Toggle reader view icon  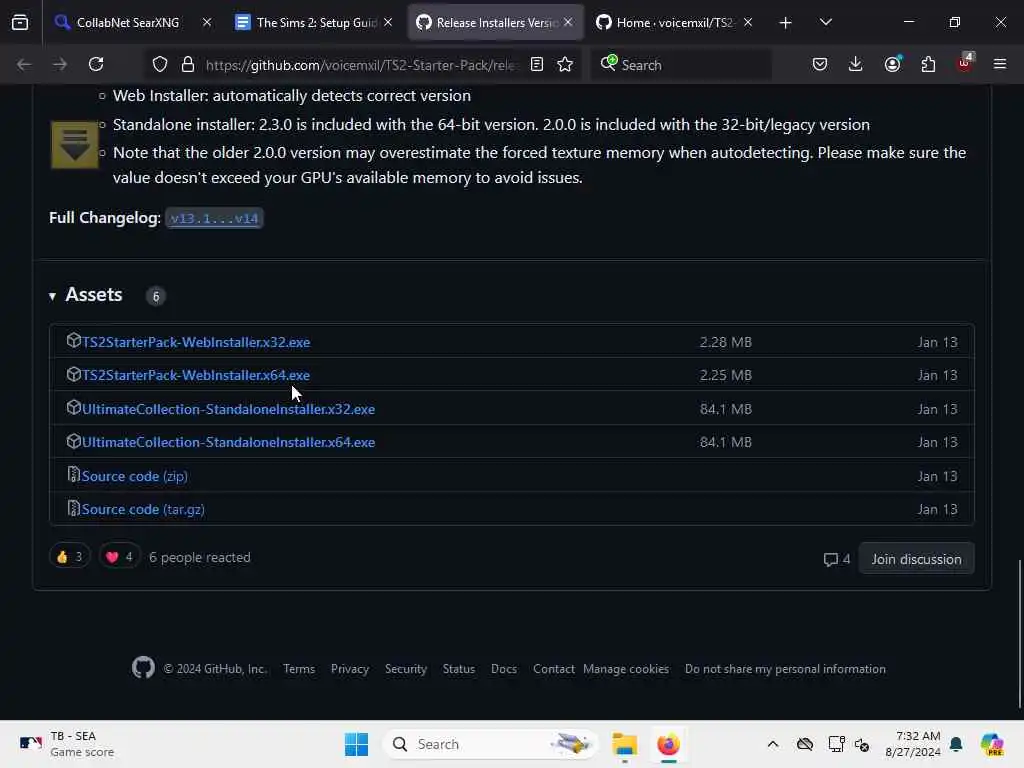537,64
